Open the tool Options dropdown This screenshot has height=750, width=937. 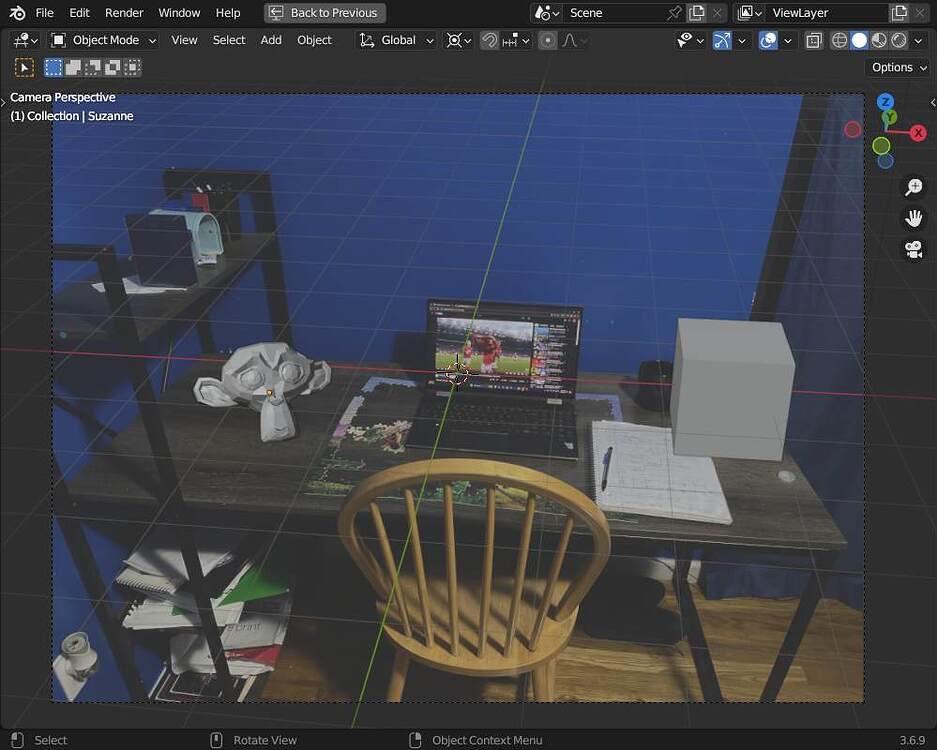point(899,67)
